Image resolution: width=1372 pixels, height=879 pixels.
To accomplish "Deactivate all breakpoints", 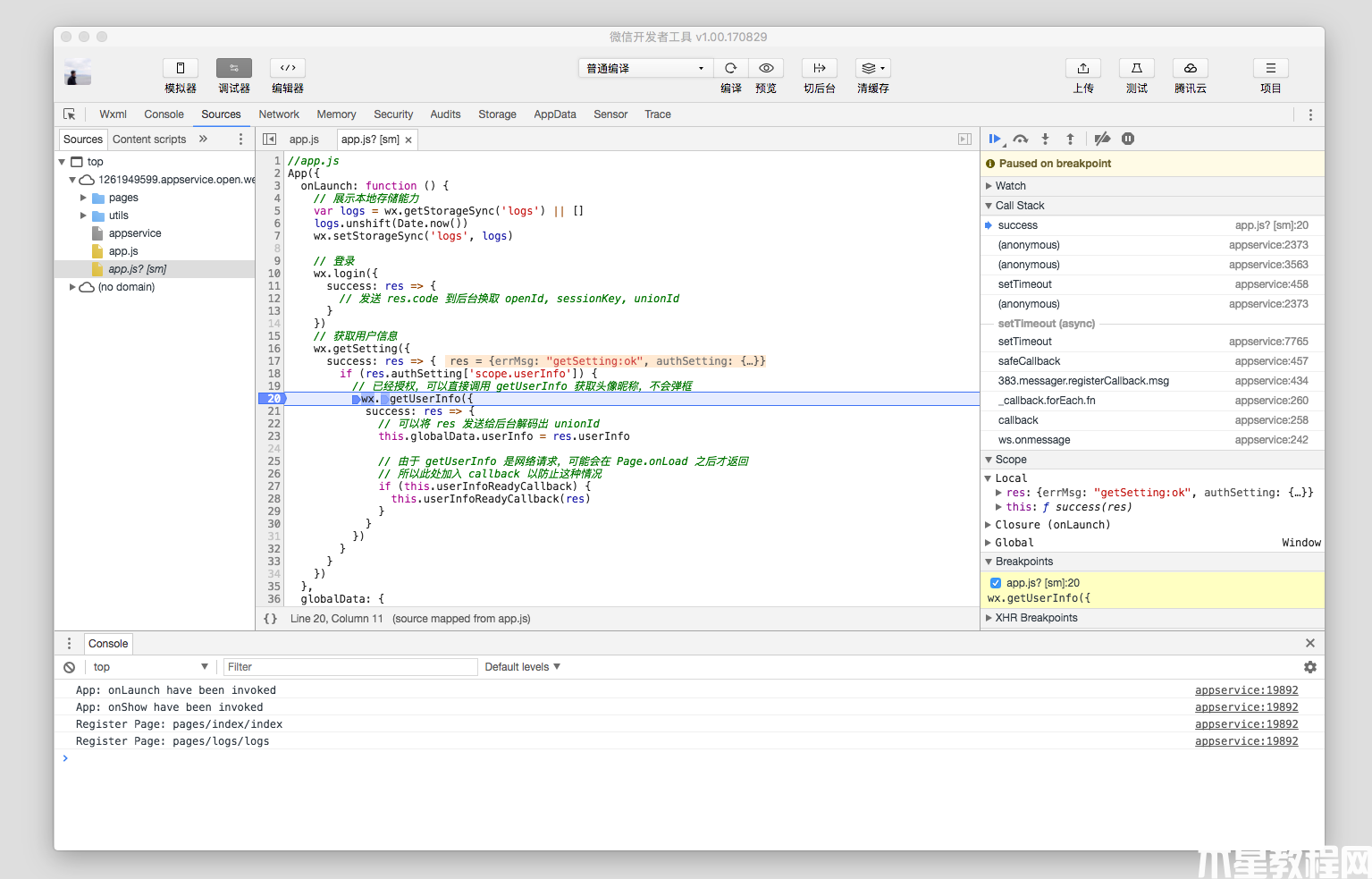I will click(1102, 139).
